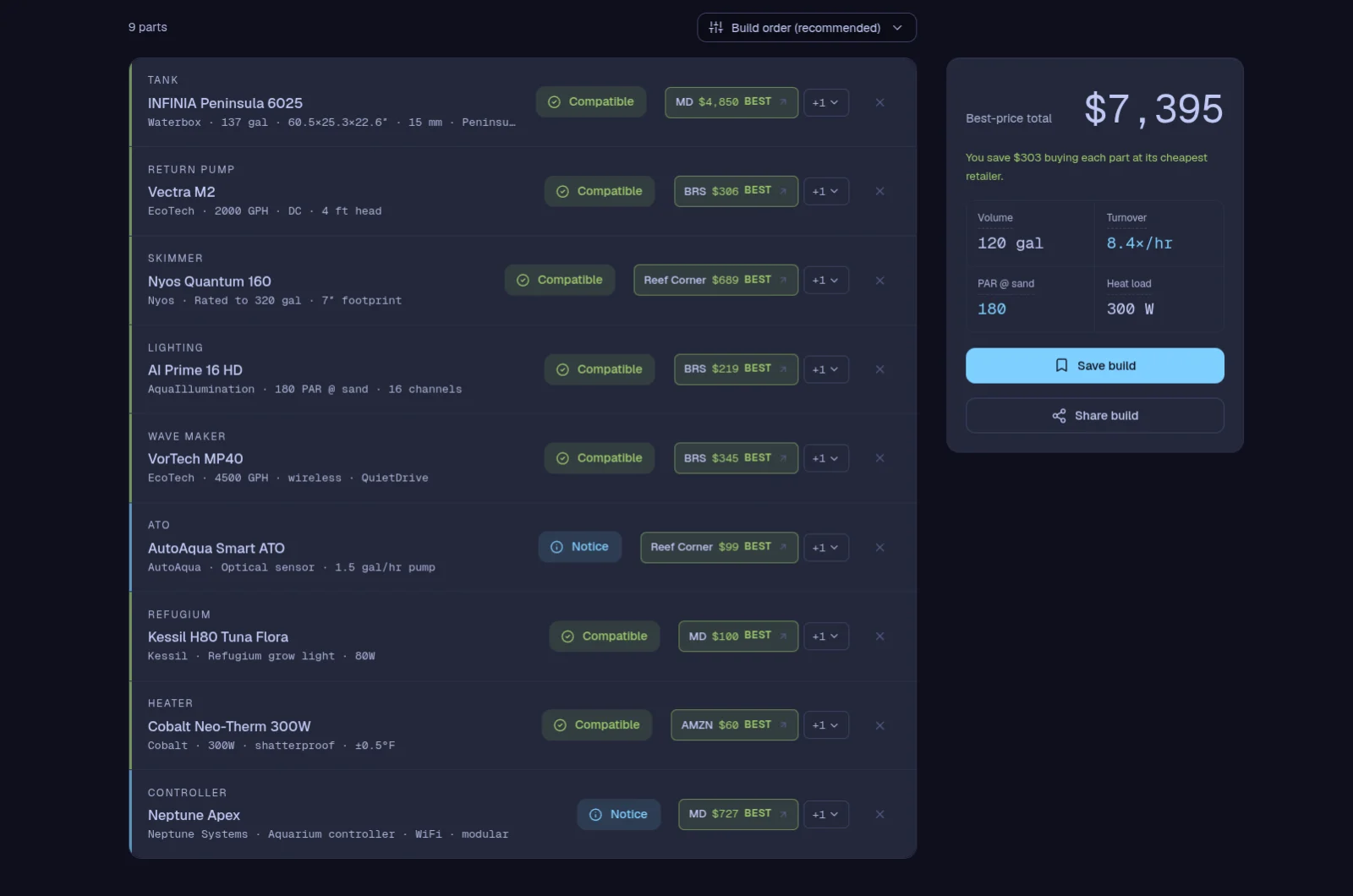Viewport: 1353px width, 896px height.
Task: Click Compatible badge on Vectra M2
Action: [x=600, y=191]
